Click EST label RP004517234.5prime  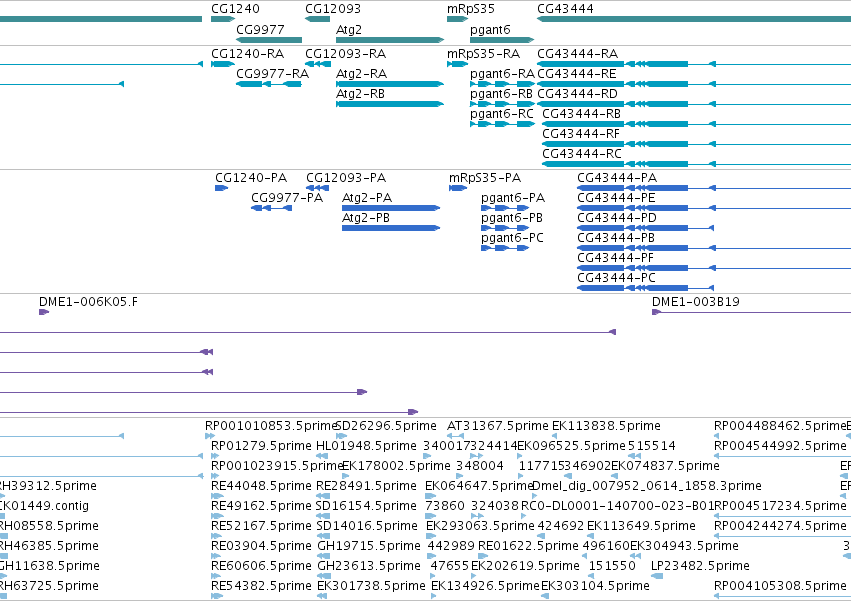tap(780, 507)
